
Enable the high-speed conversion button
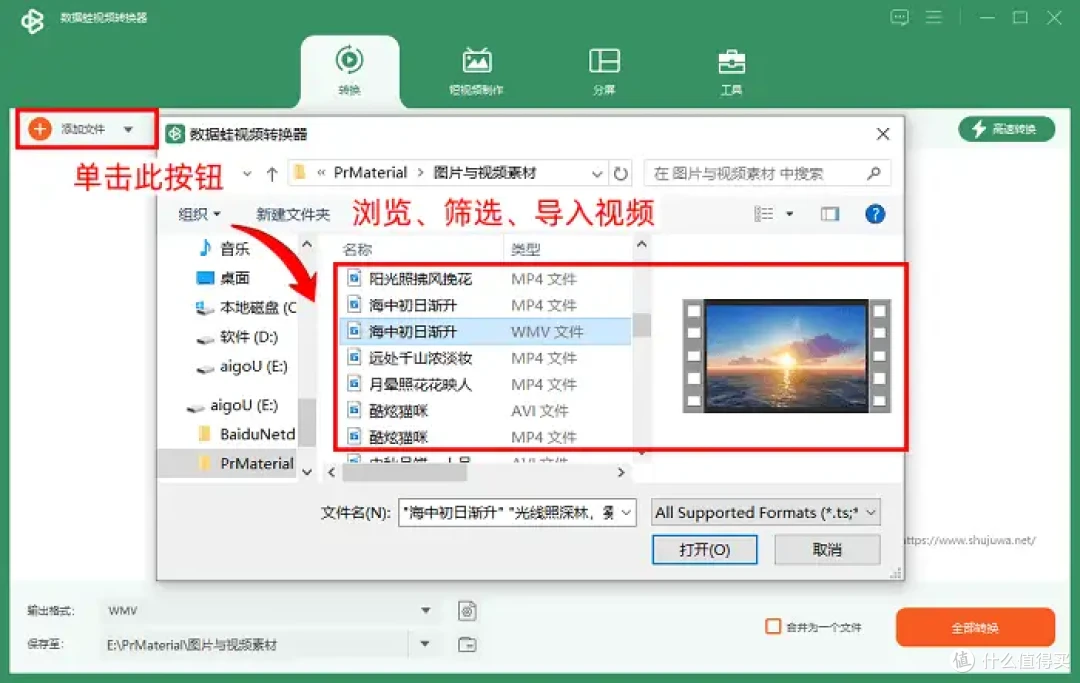click(1006, 129)
